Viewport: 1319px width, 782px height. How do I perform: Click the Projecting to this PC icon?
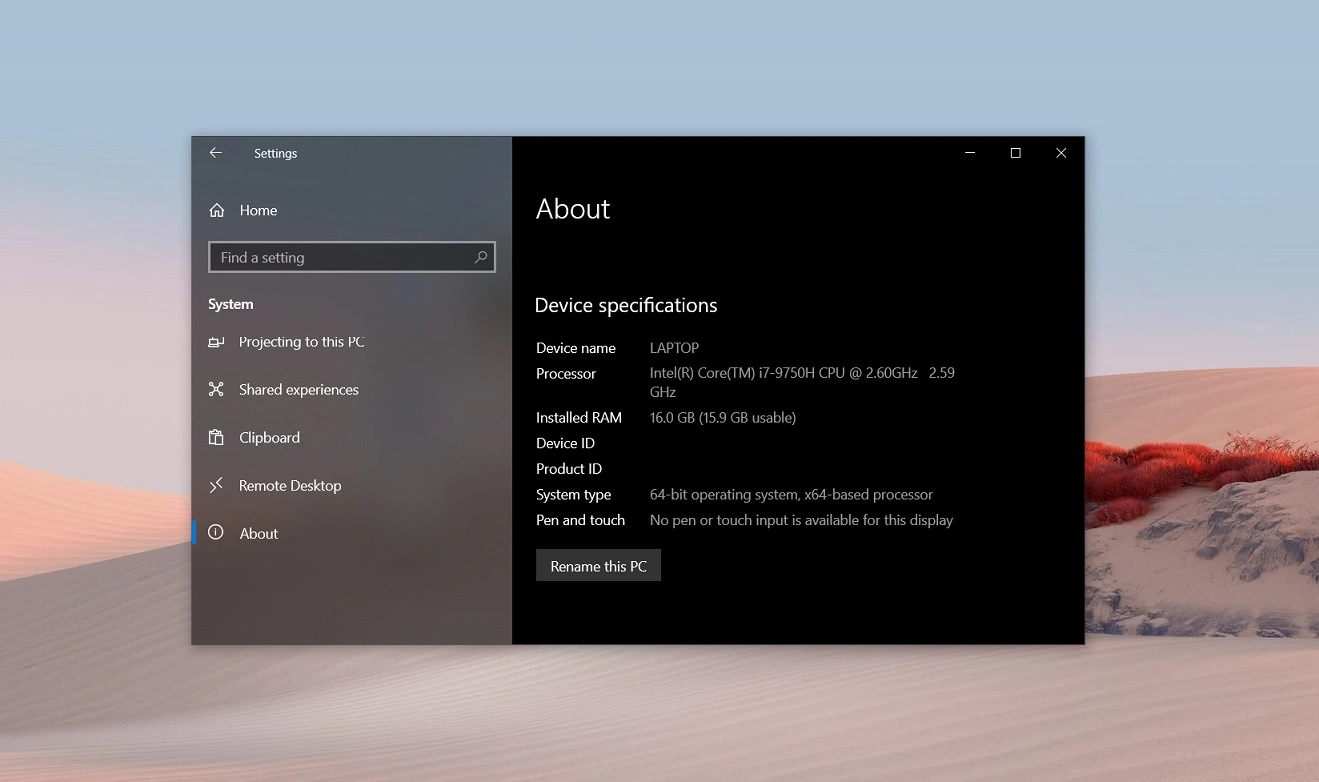216,342
